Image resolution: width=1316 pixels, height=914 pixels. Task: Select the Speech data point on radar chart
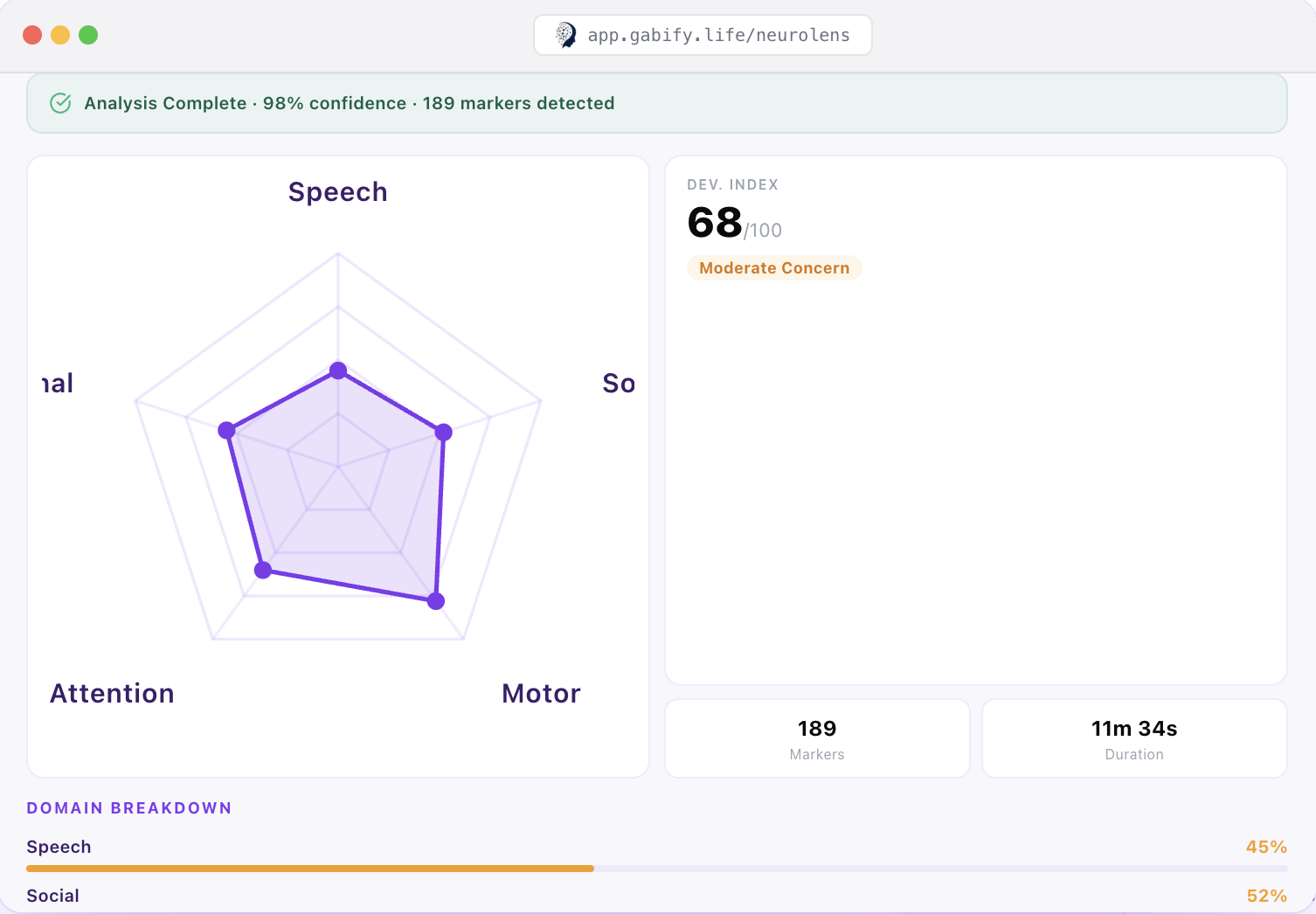click(338, 370)
